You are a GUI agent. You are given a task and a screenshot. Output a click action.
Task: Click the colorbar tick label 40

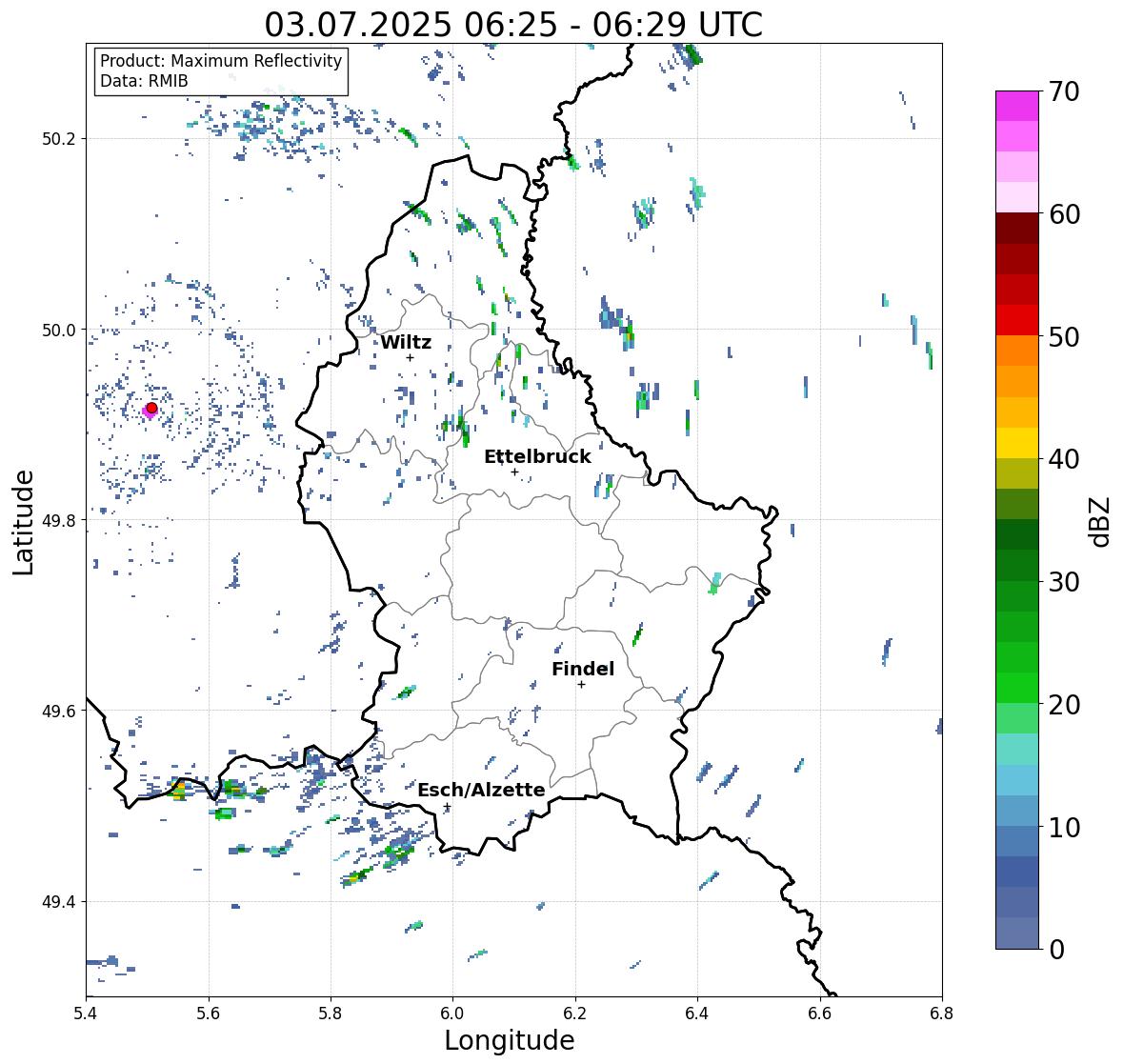click(1063, 459)
